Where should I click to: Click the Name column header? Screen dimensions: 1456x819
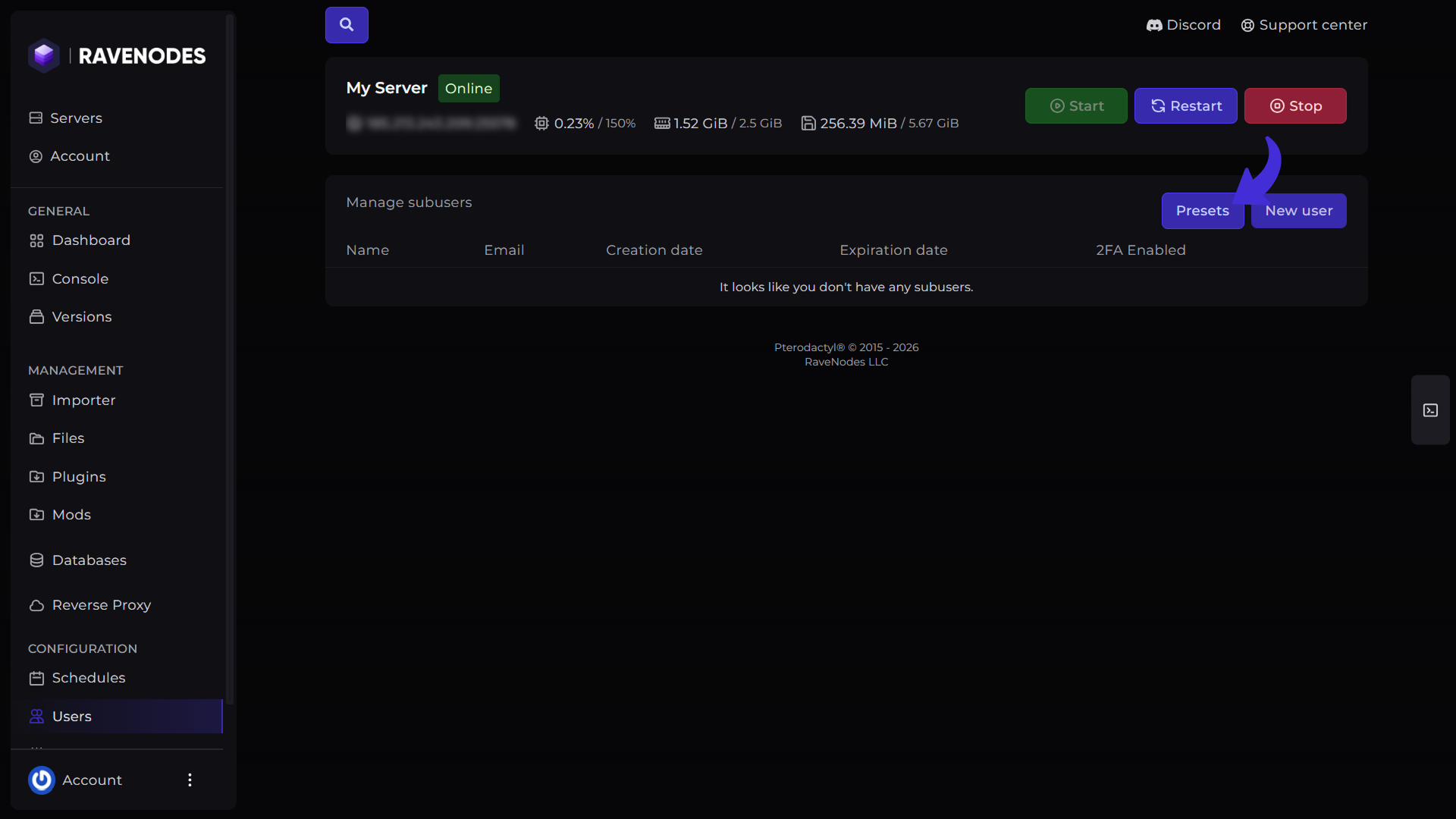point(368,250)
